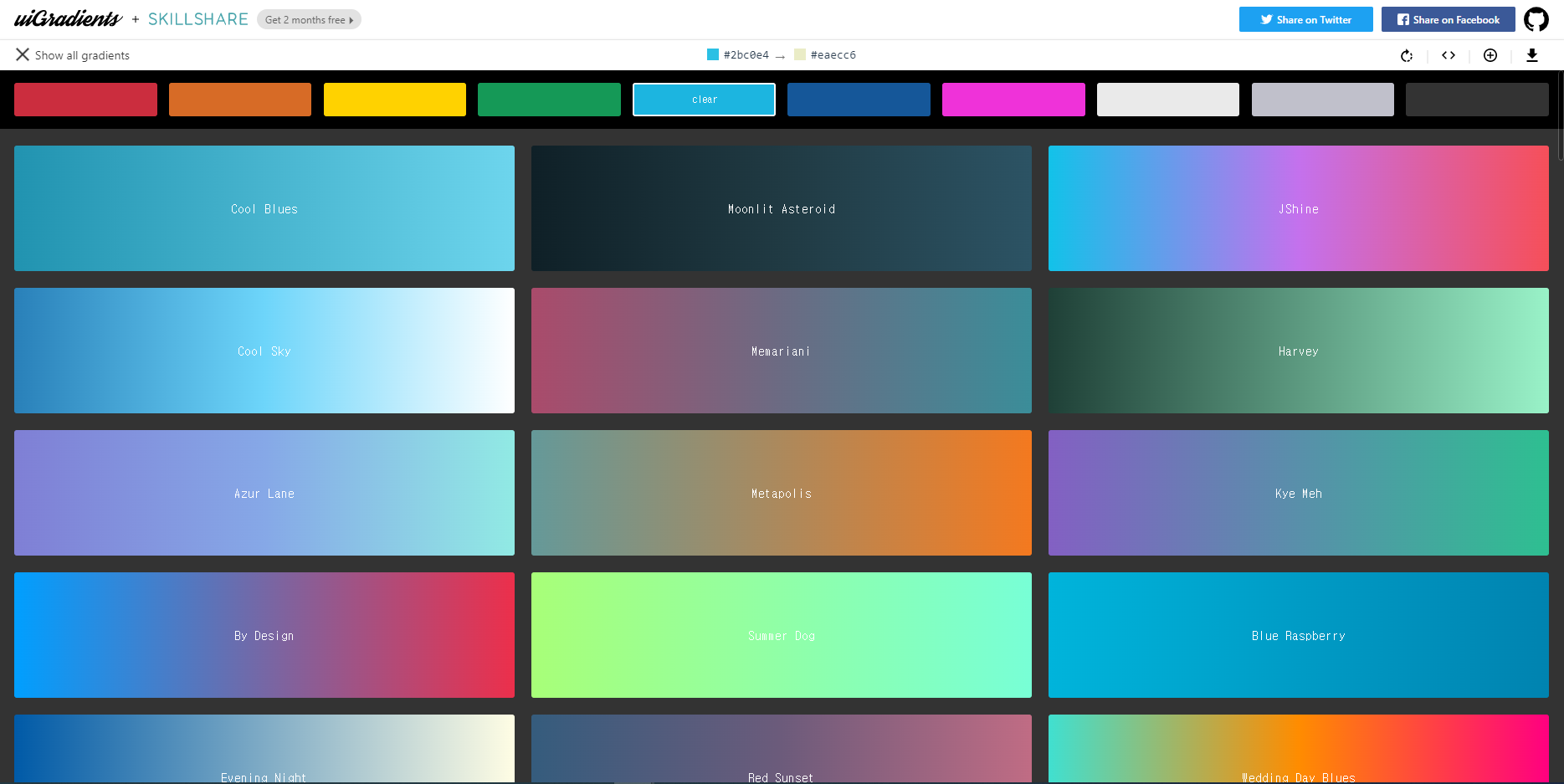1564x784 pixels.
Task: Open the Harvey gradient
Action: click(x=1299, y=351)
